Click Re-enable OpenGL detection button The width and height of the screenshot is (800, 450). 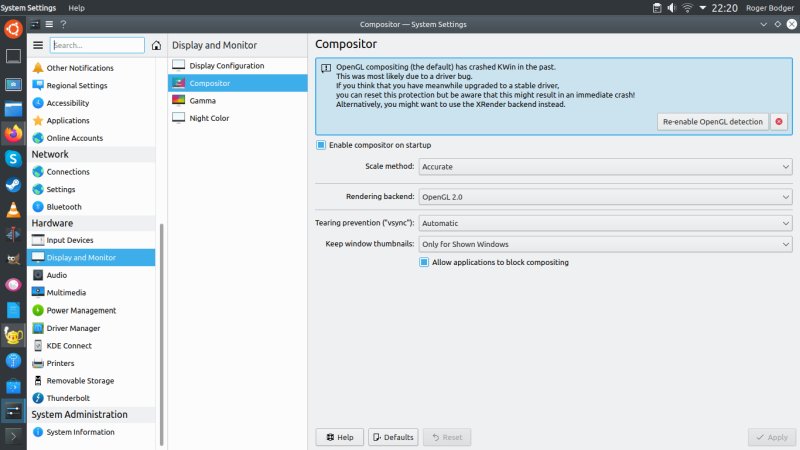coord(712,121)
